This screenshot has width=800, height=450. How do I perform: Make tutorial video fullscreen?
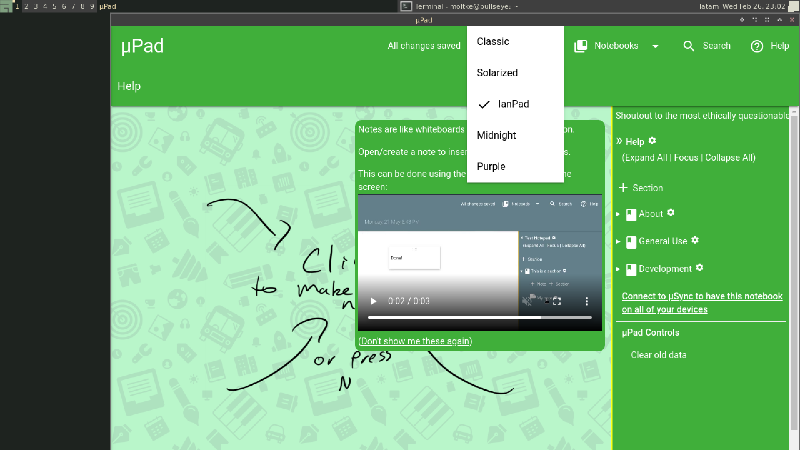pos(557,301)
